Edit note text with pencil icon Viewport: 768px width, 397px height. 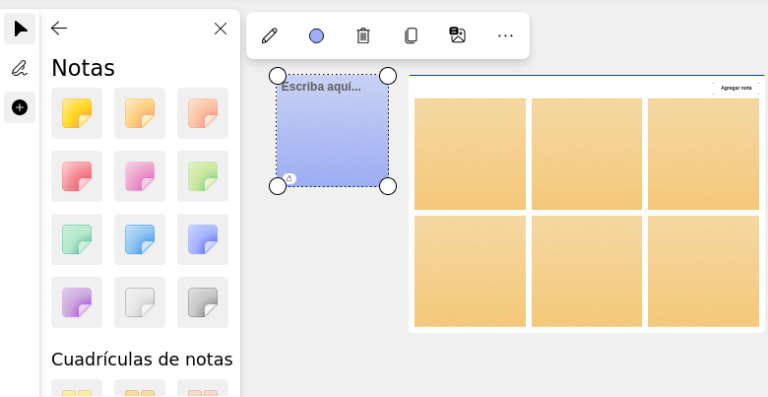tap(269, 36)
